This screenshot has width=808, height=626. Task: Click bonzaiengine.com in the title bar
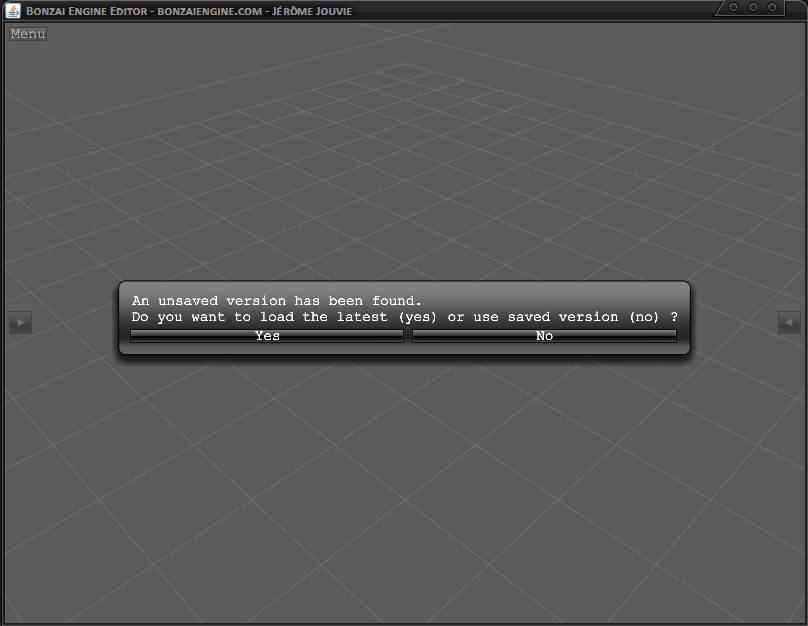[210, 11]
